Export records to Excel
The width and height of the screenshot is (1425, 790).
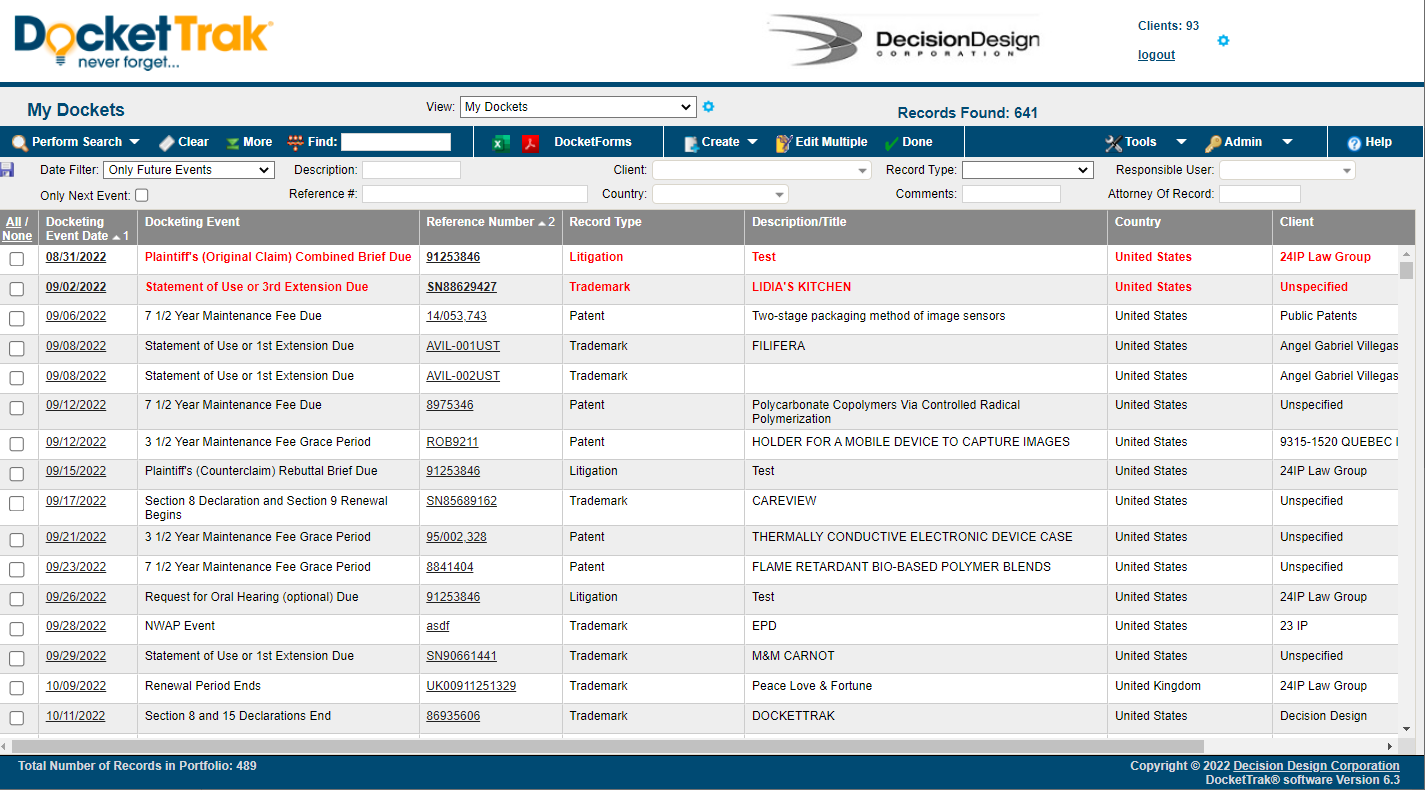pos(499,144)
